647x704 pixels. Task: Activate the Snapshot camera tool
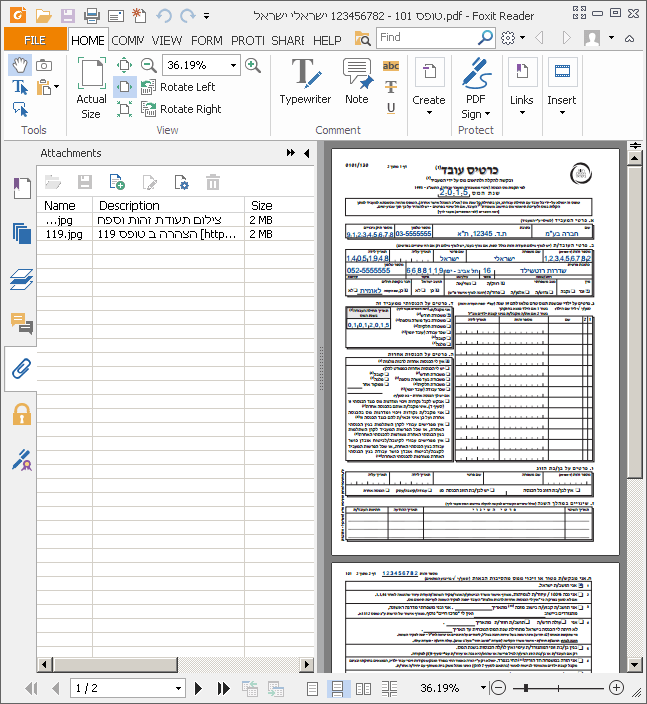tap(44, 66)
